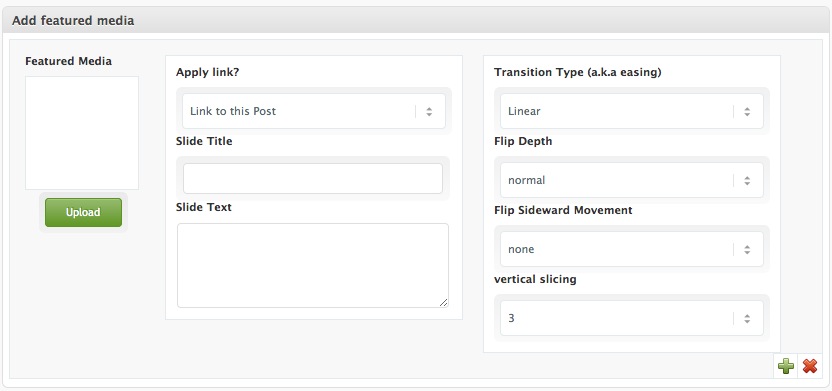
Task: Click the arrows icon on the Linear select
Action: point(747,111)
